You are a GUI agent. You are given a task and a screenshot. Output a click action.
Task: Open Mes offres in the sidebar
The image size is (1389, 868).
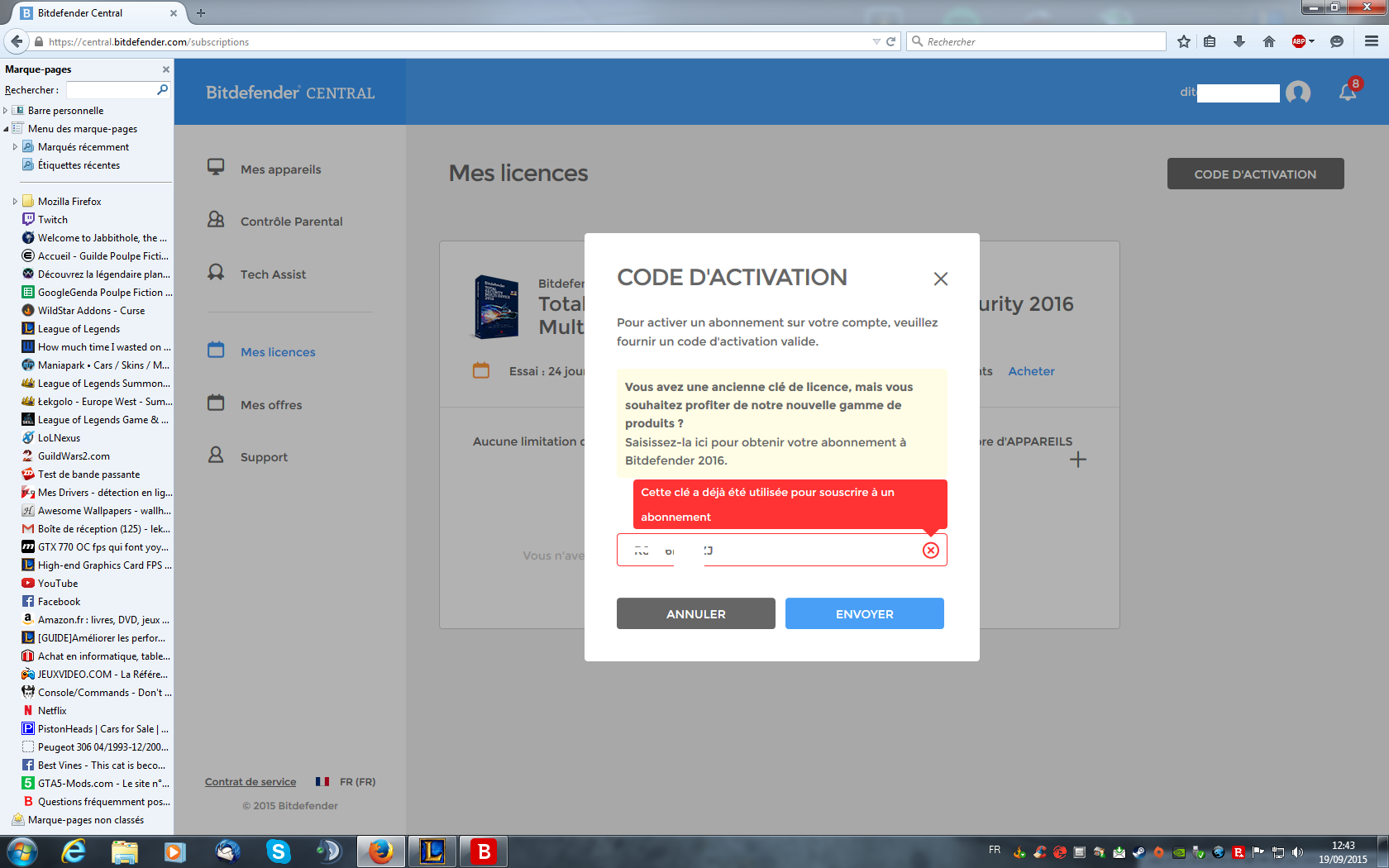[271, 405]
